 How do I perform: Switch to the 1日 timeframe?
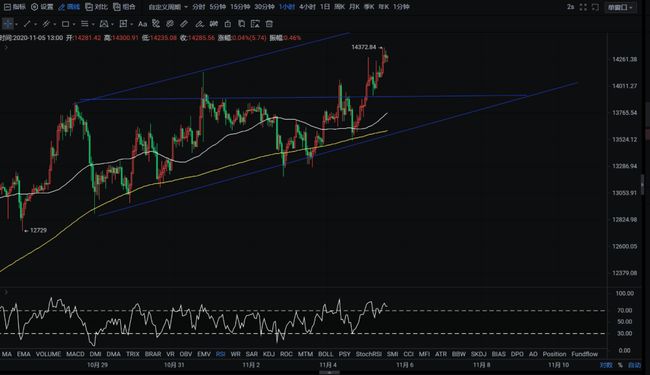pos(325,7)
